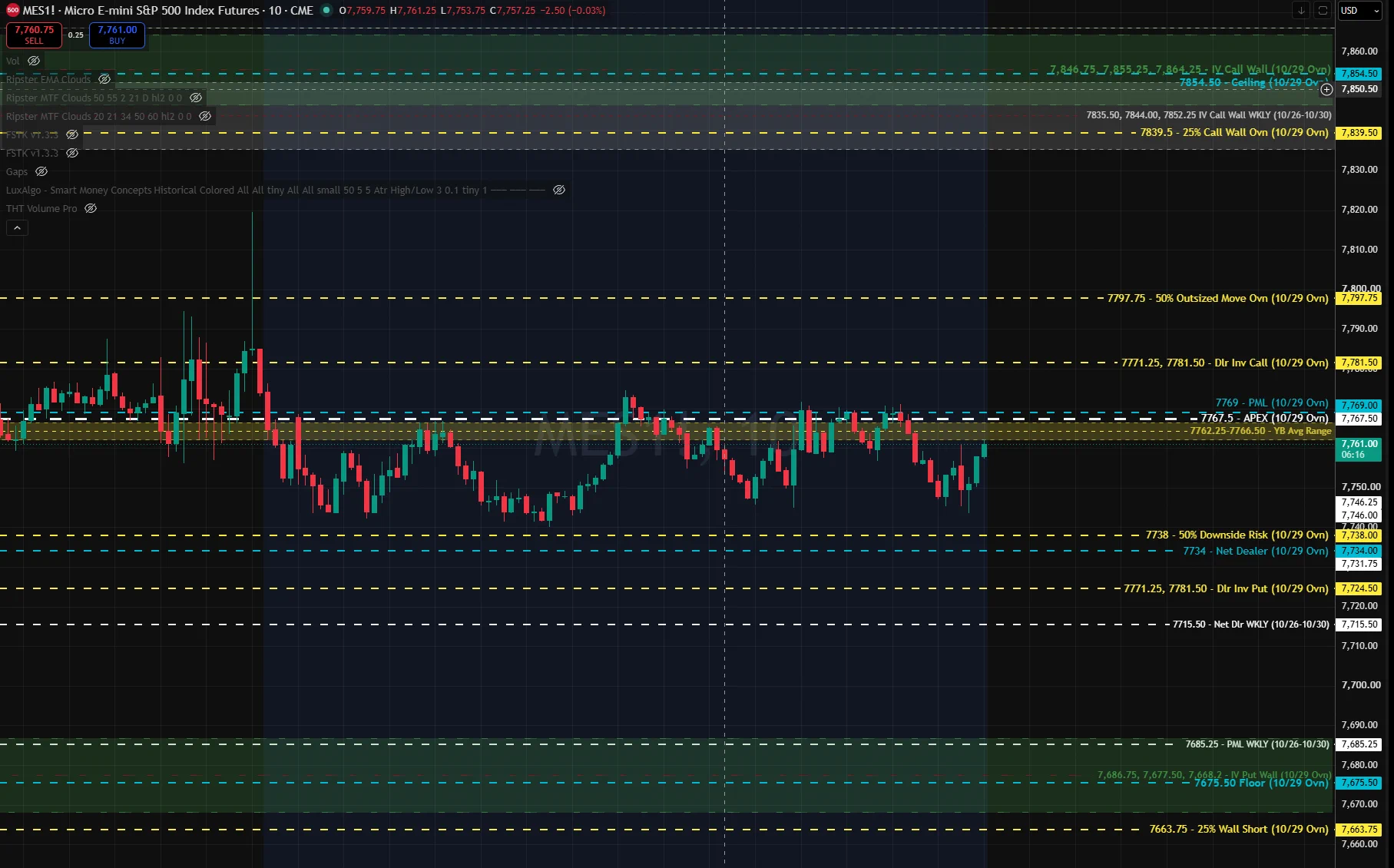Click the MES1! Micro E-mini symbol title
1394x868 pixels.
[141, 10]
